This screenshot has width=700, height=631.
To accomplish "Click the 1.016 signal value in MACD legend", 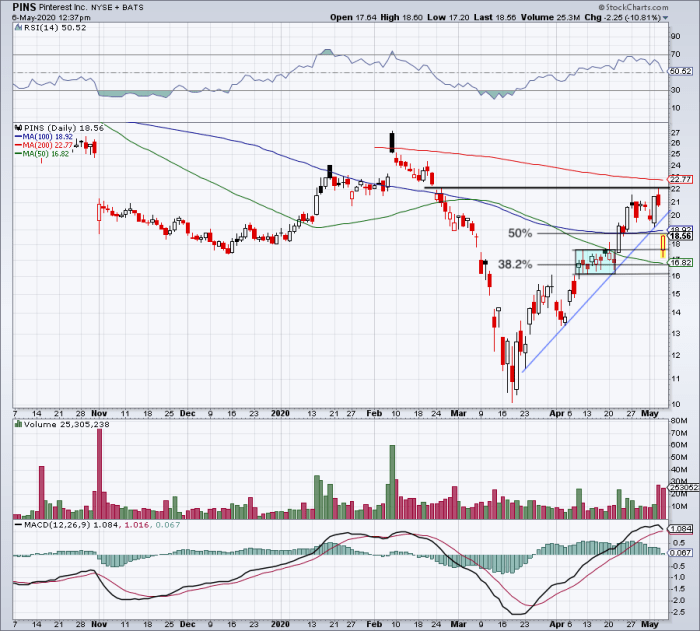I will pyautogui.click(x=136, y=525).
